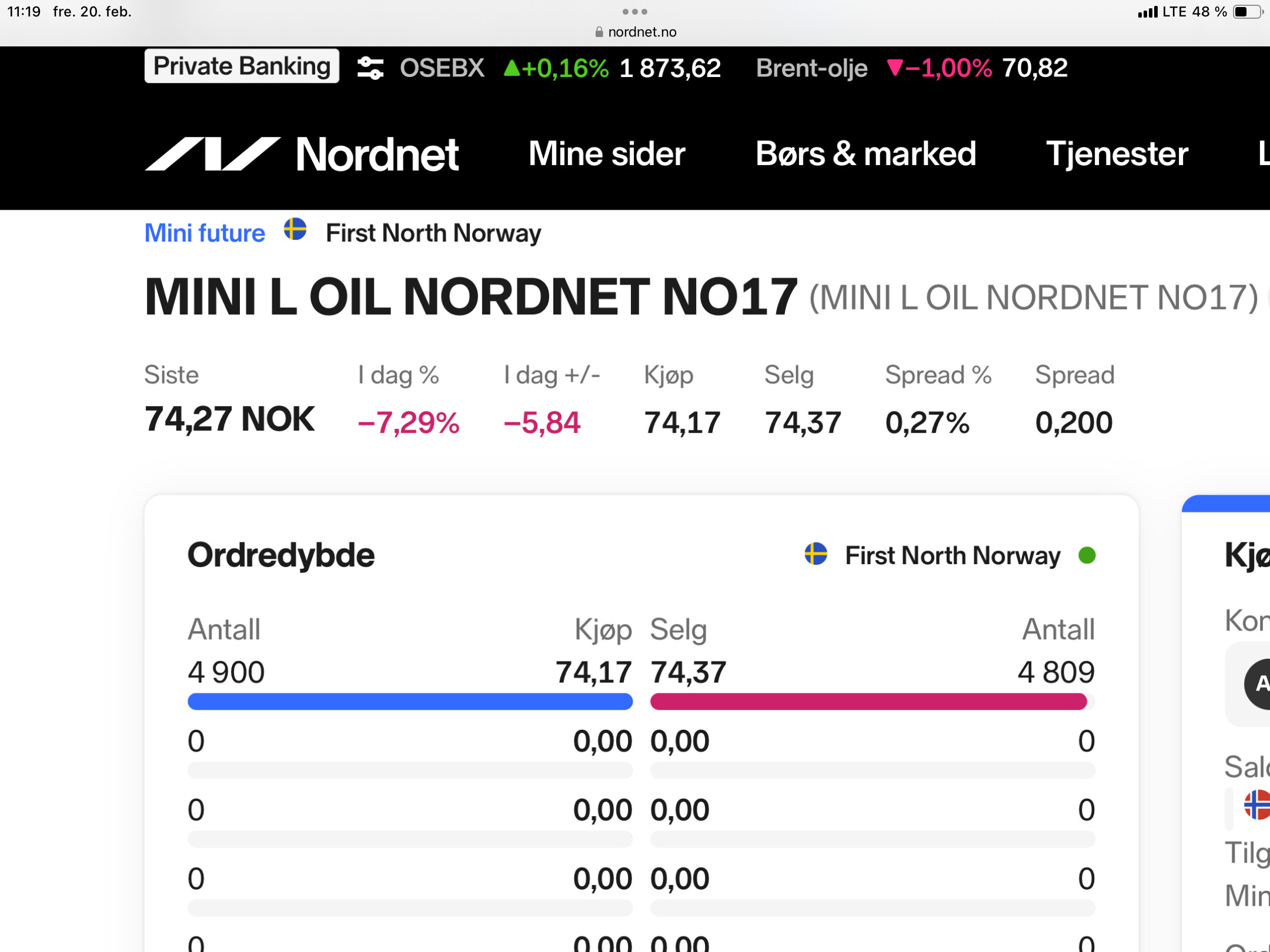Tap the green market-open status dot
Image resolution: width=1270 pixels, height=952 pixels.
pyautogui.click(x=1087, y=555)
